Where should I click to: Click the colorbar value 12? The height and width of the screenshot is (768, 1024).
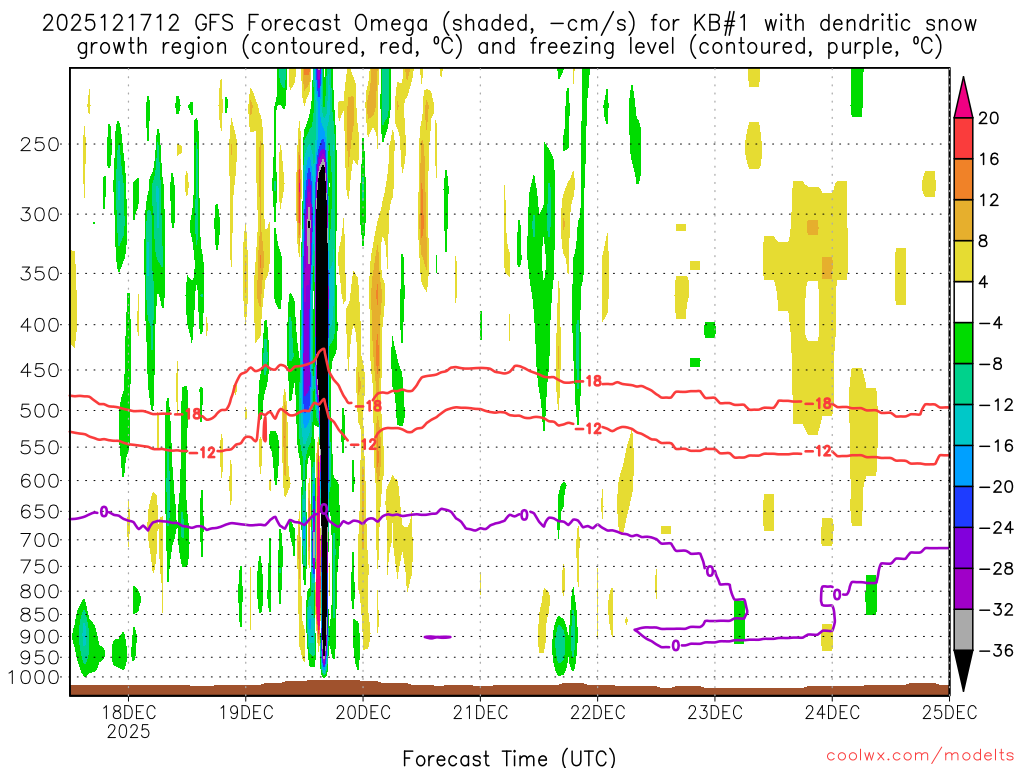coord(989,200)
